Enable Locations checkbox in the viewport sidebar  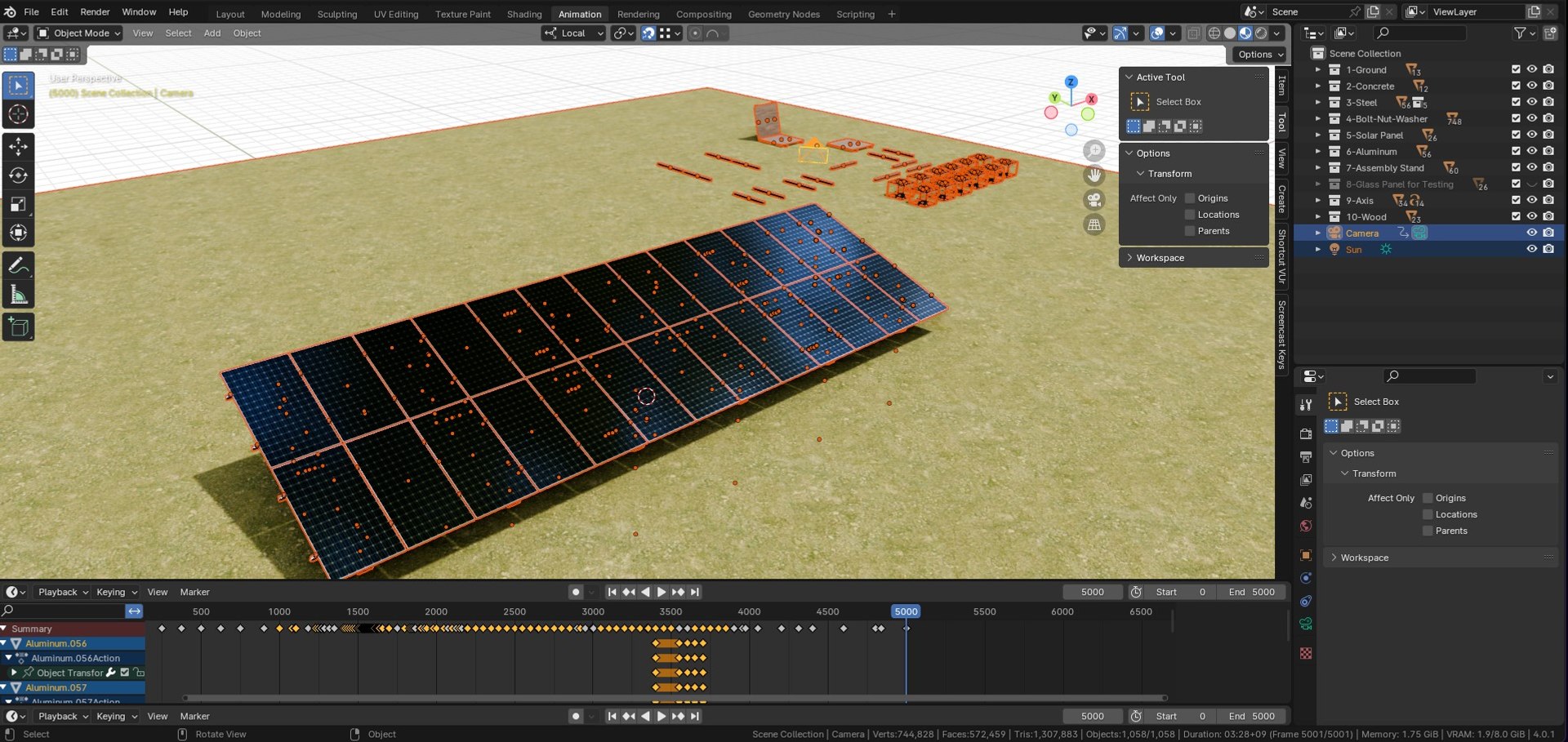(x=1190, y=215)
